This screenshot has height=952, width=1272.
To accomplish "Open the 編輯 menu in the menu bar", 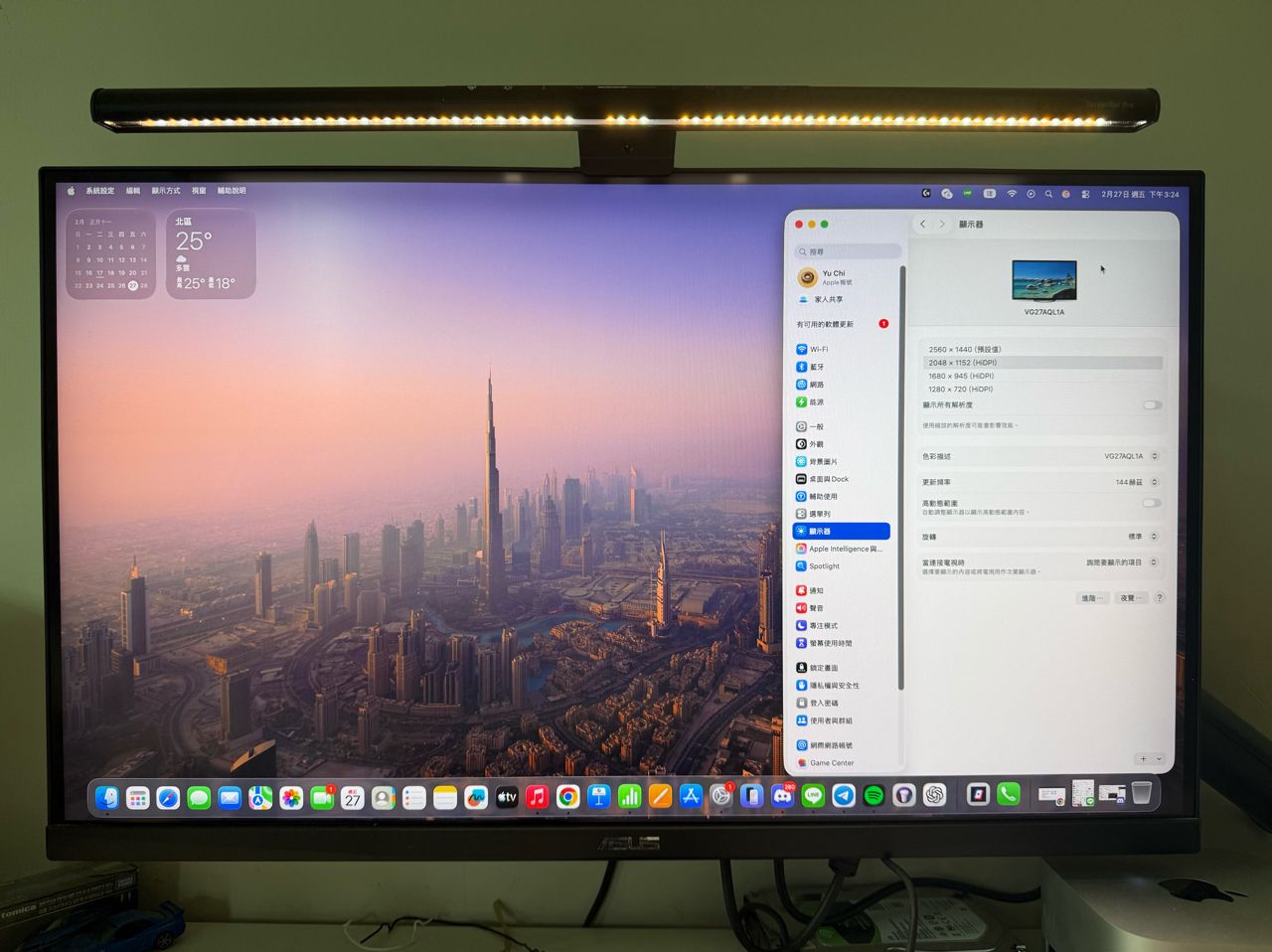I will pos(133,191).
